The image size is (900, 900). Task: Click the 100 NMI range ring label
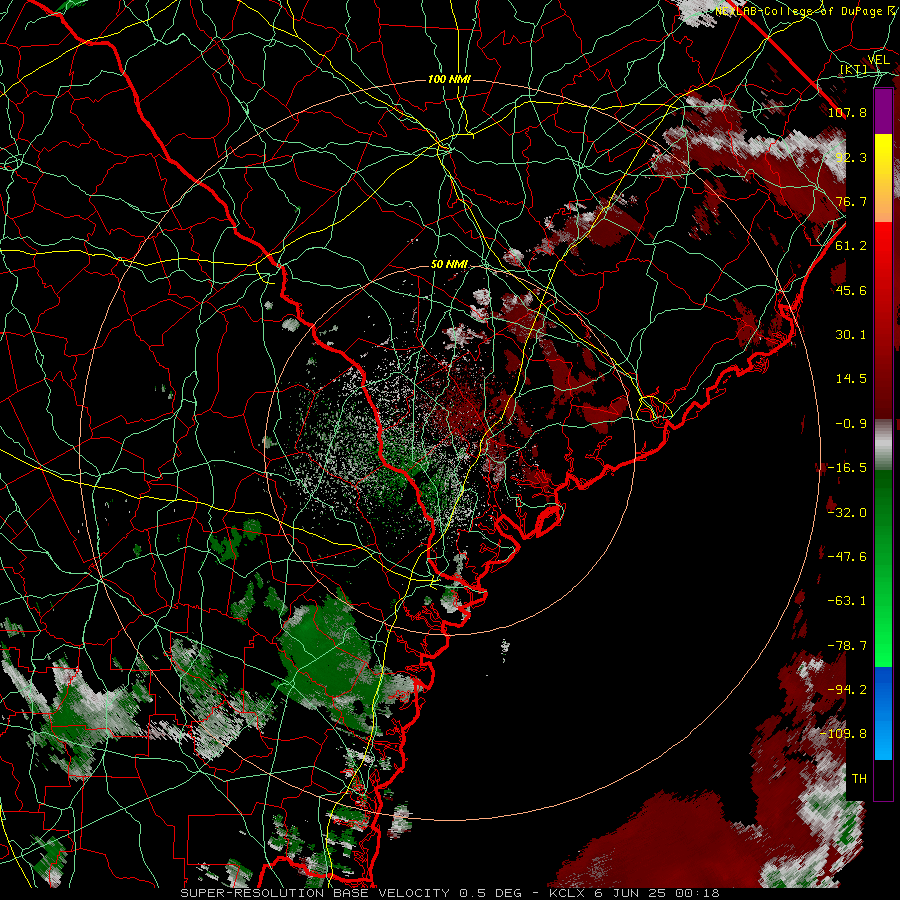(x=449, y=79)
